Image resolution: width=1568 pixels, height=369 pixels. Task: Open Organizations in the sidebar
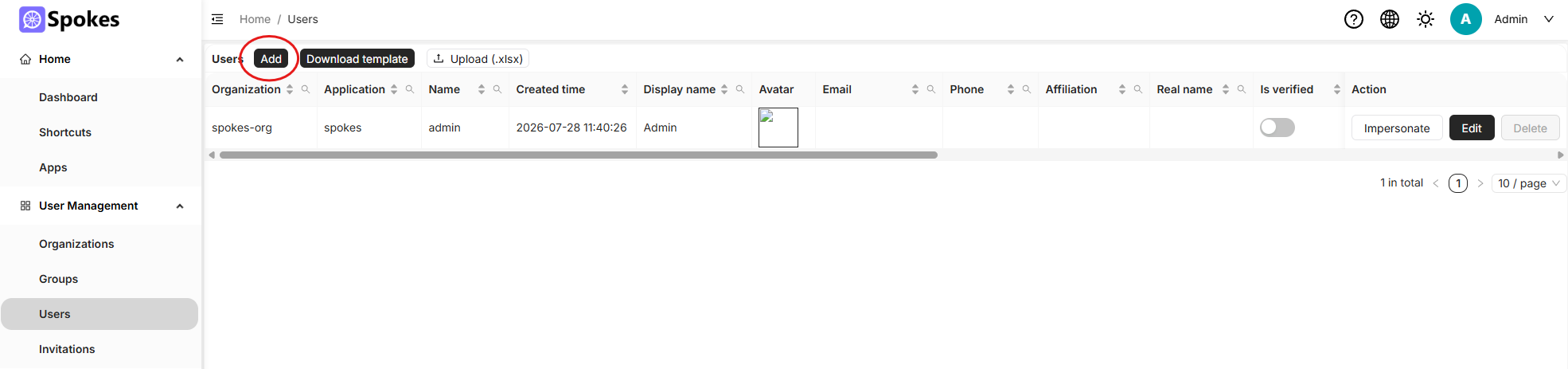point(76,244)
